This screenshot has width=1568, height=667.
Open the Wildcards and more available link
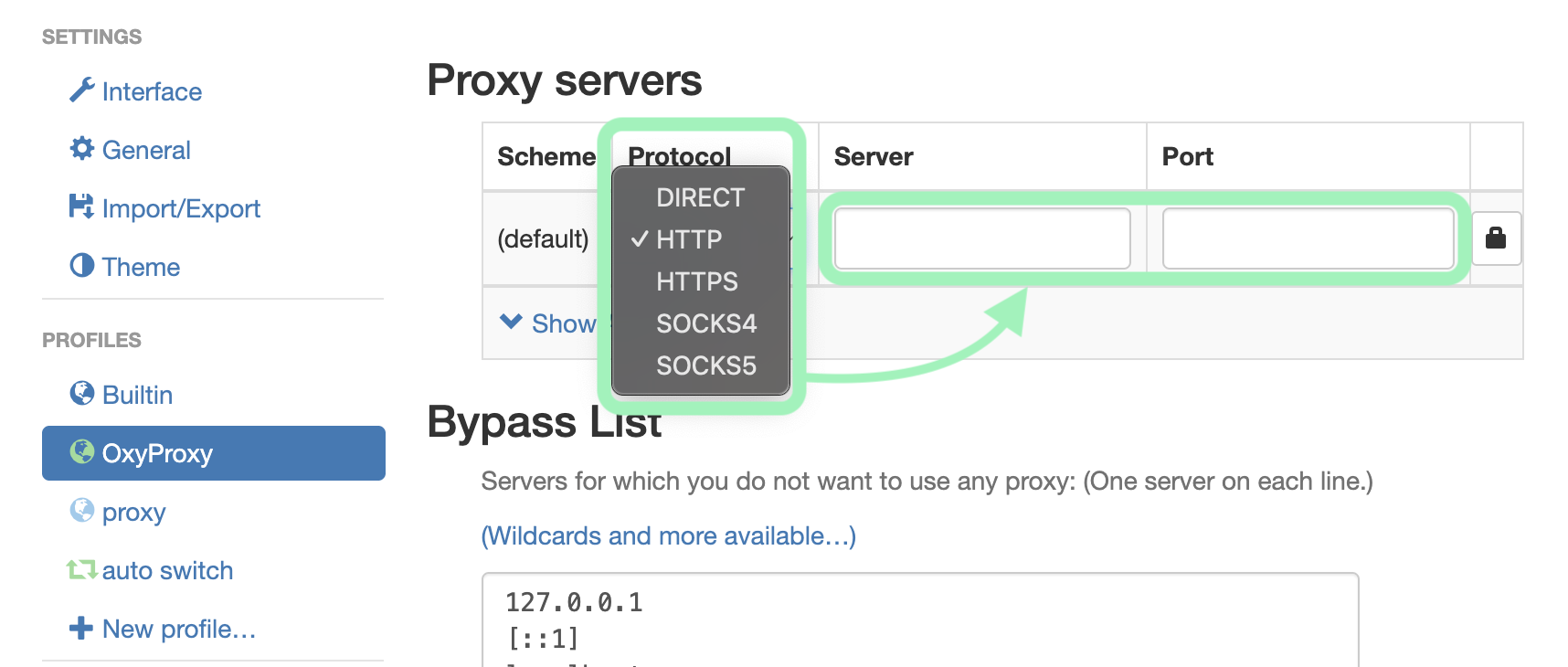668,535
